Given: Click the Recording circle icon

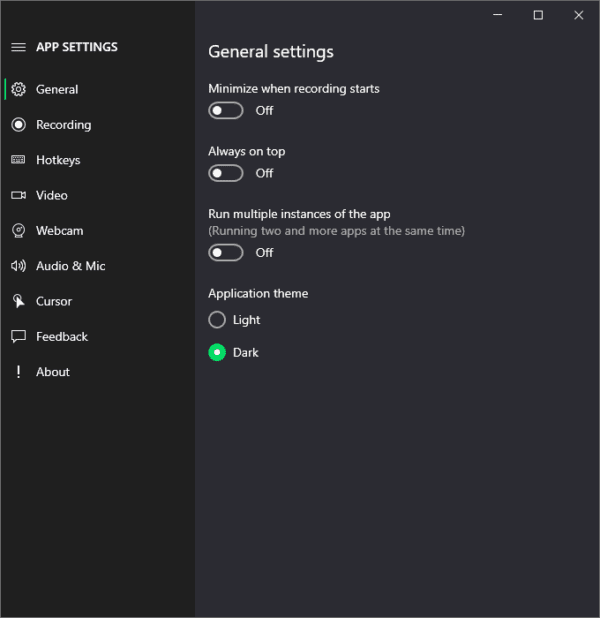Looking at the screenshot, I should pyautogui.click(x=18, y=125).
